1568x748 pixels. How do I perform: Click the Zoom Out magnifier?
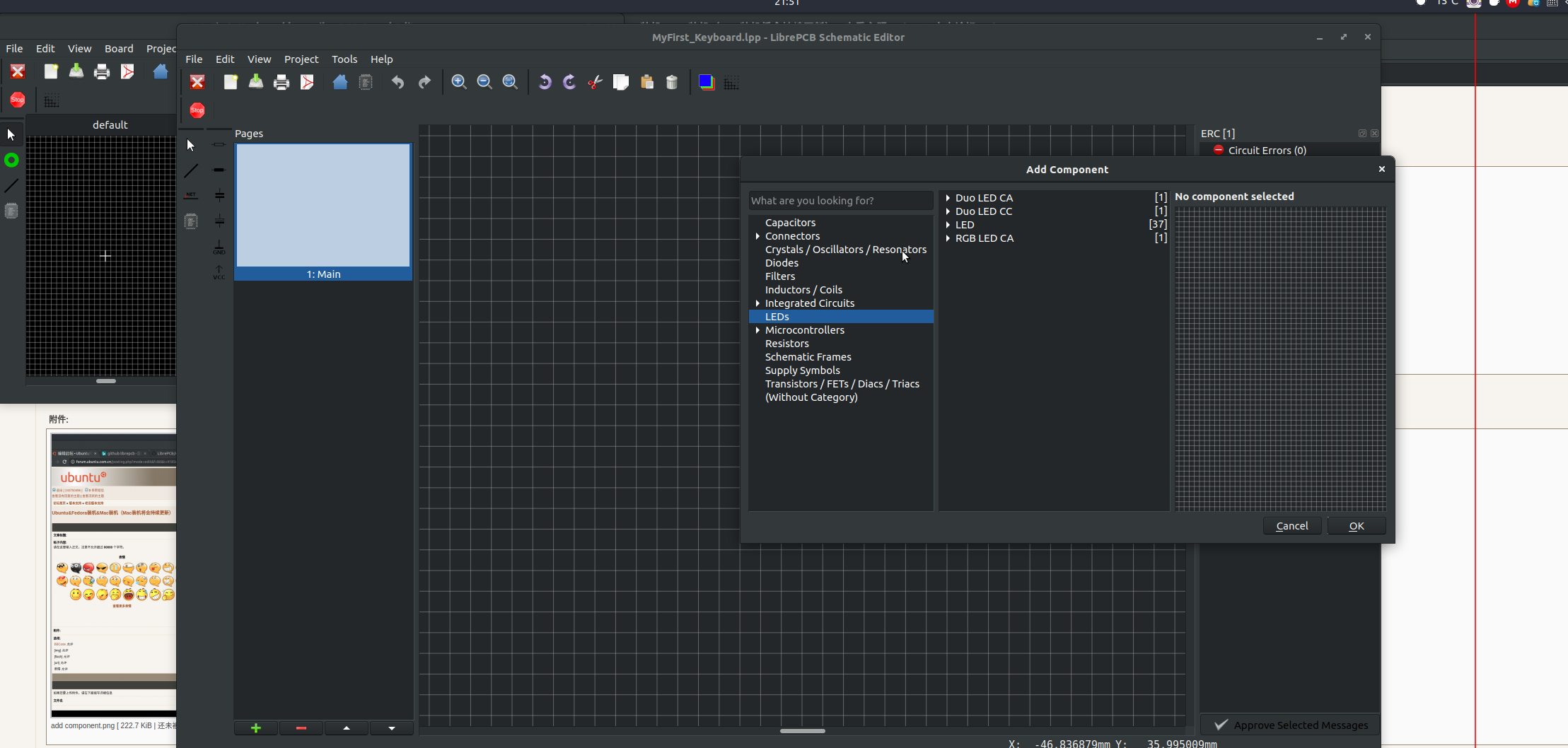[484, 83]
